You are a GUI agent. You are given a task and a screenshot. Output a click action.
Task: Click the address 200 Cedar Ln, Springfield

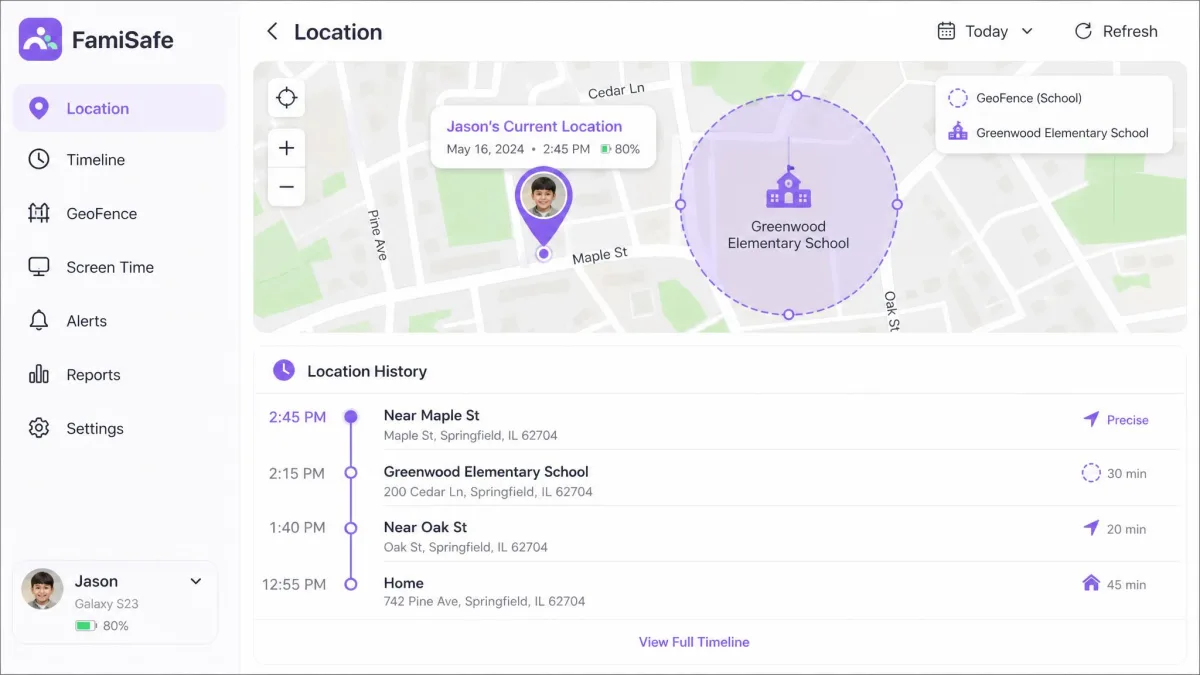pyautogui.click(x=488, y=492)
